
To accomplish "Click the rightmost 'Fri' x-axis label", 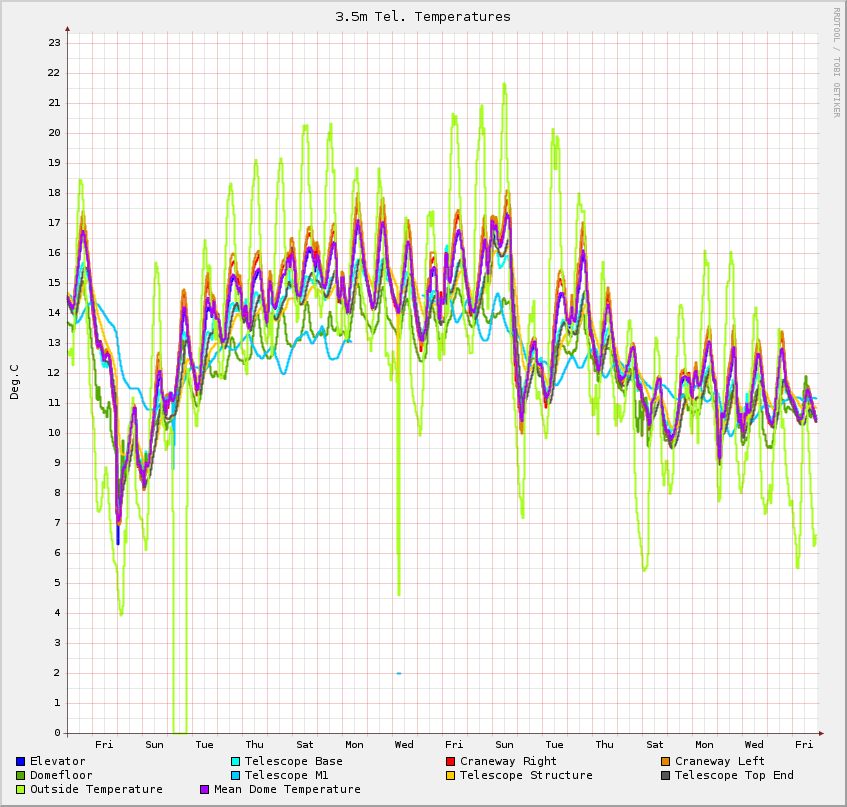I will click(804, 745).
